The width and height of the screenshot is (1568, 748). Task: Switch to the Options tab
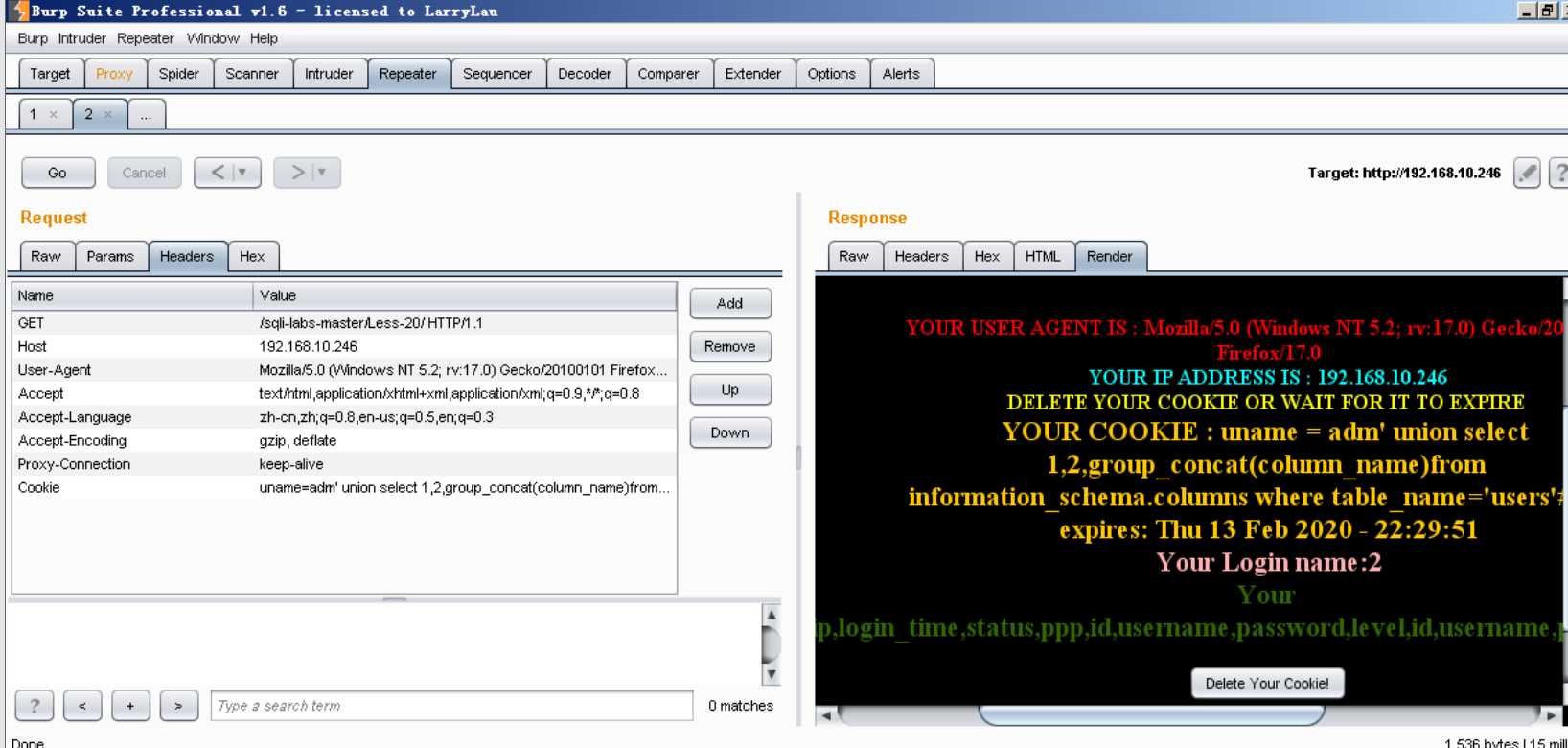pos(832,74)
